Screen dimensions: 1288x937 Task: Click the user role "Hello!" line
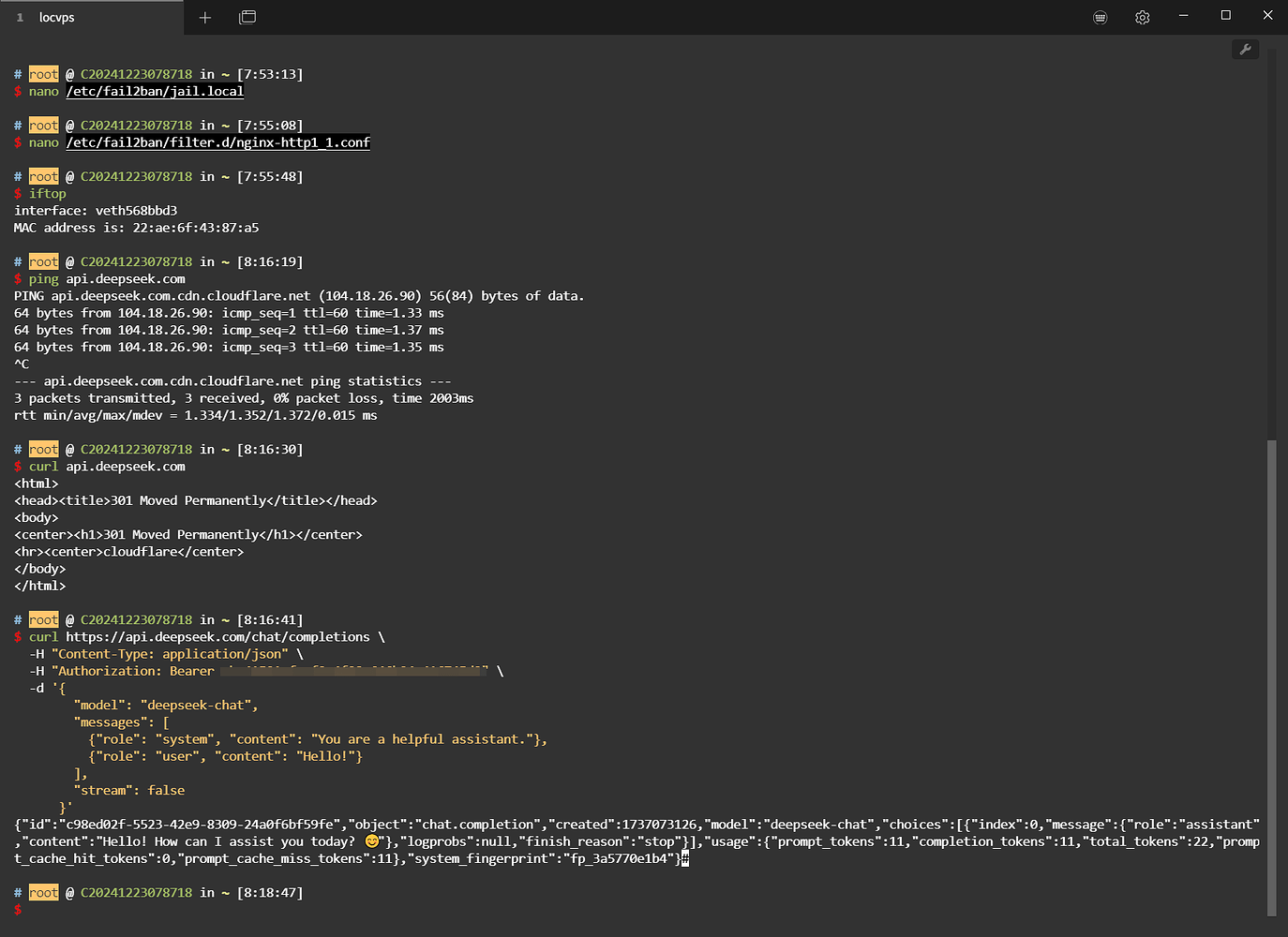pos(225,756)
